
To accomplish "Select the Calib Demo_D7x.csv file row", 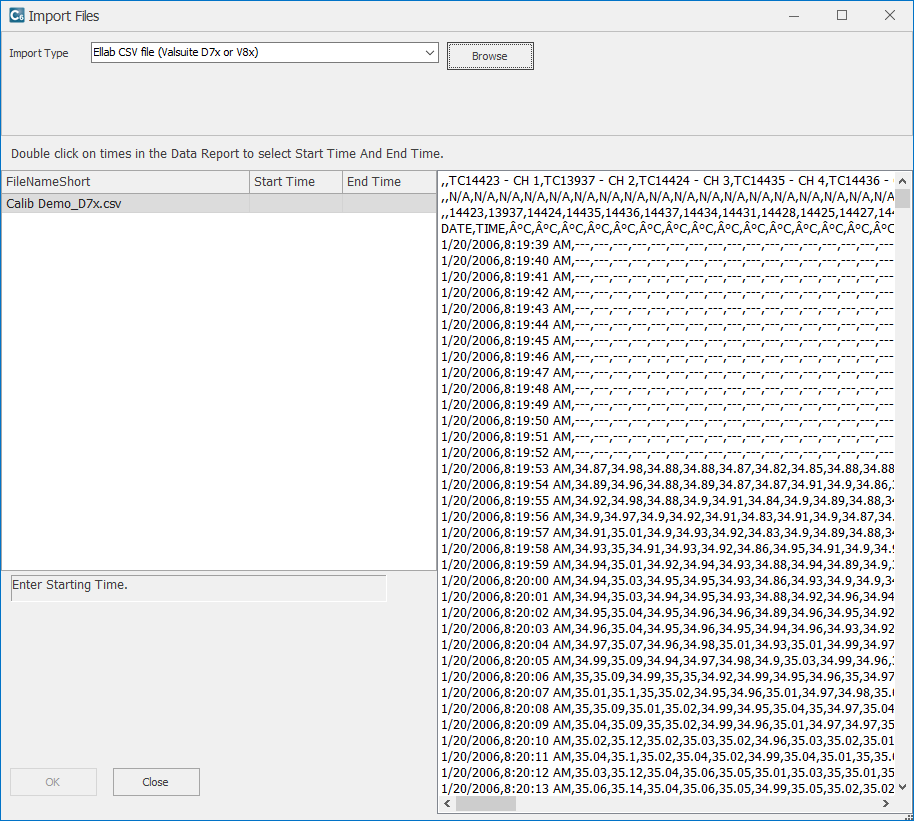I will [x=219, y=204].
